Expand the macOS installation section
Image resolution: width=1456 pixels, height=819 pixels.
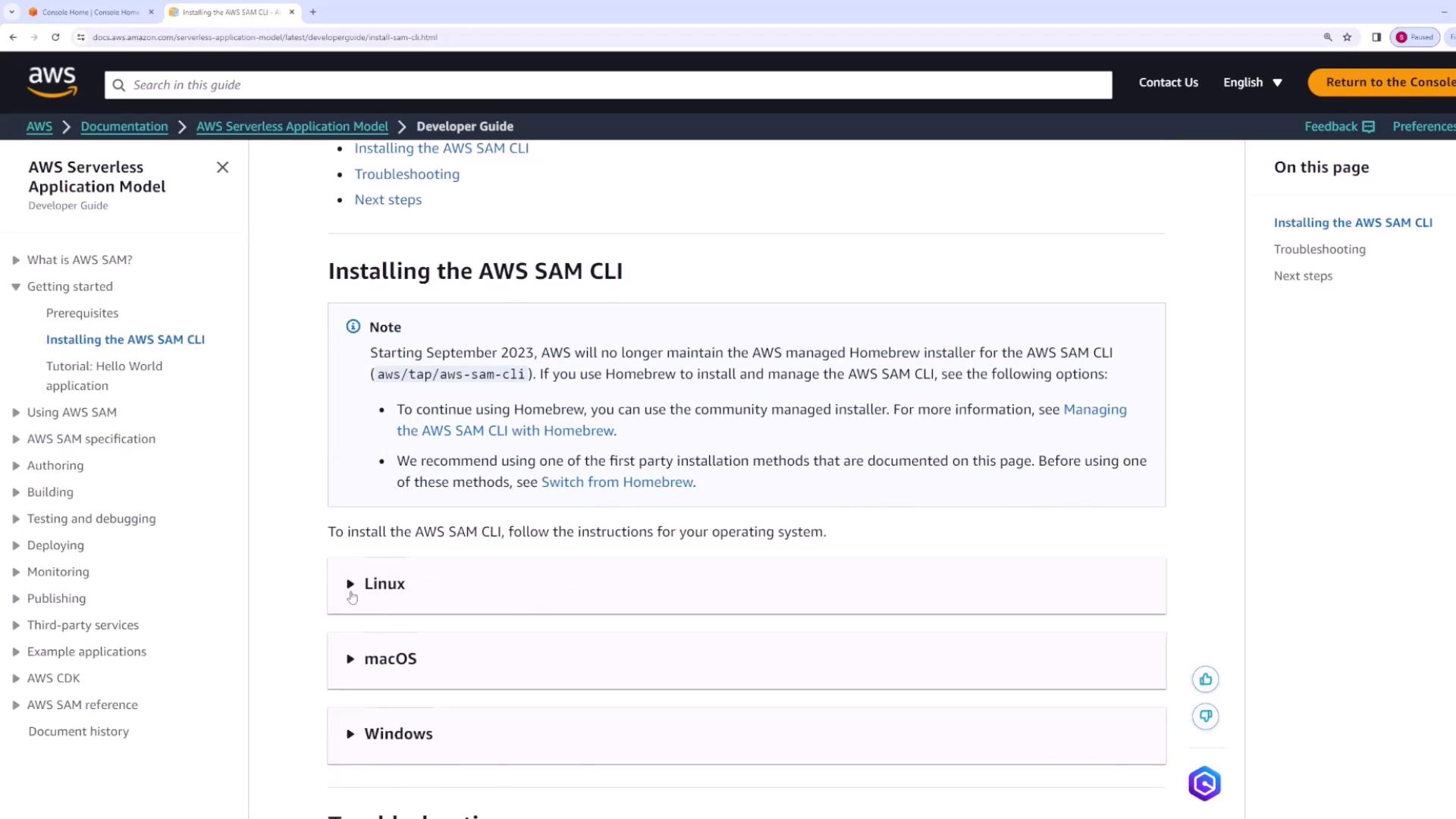point(390,659)
